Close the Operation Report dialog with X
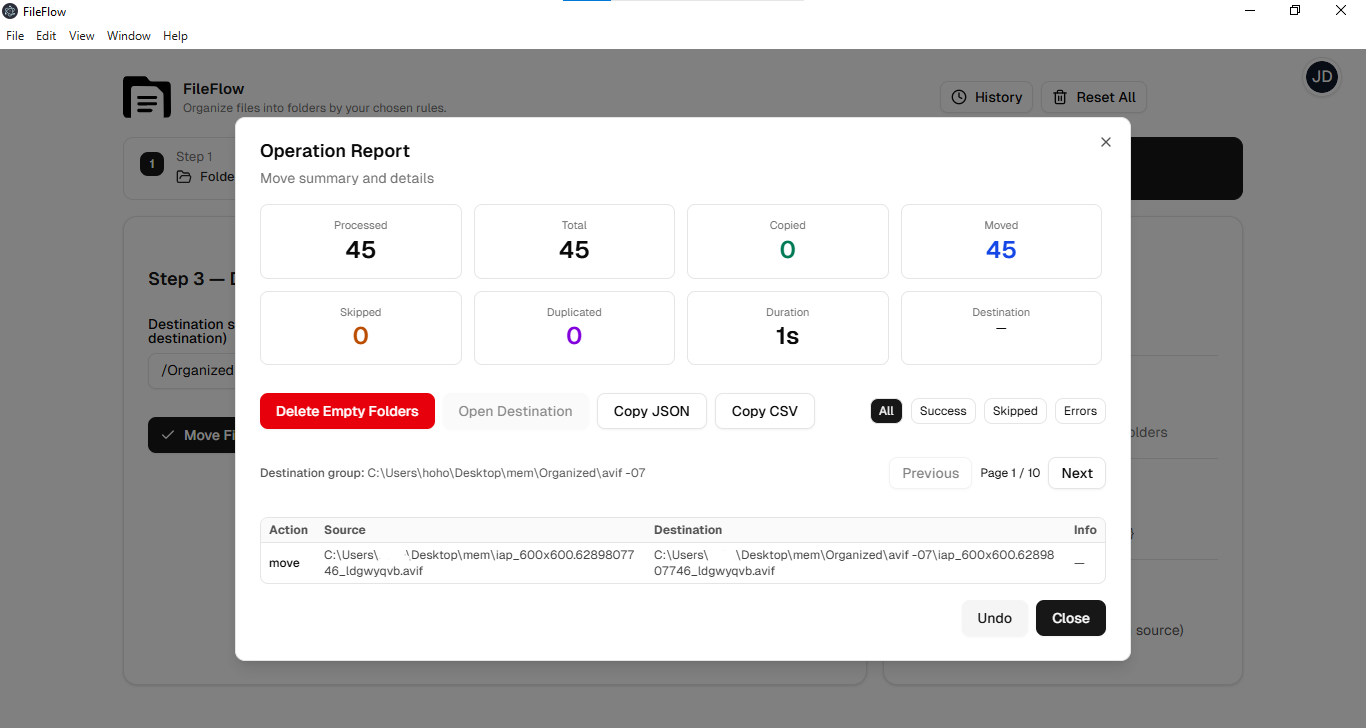The height and width of the screenshot is (728, 1366). point(1105,142)
